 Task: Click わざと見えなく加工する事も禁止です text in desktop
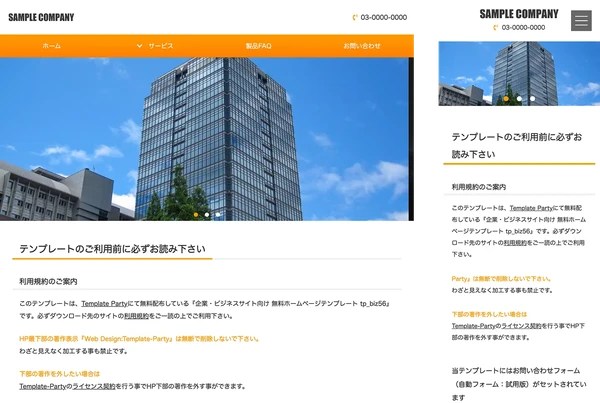pyautogui.click(x=73, y=351)
